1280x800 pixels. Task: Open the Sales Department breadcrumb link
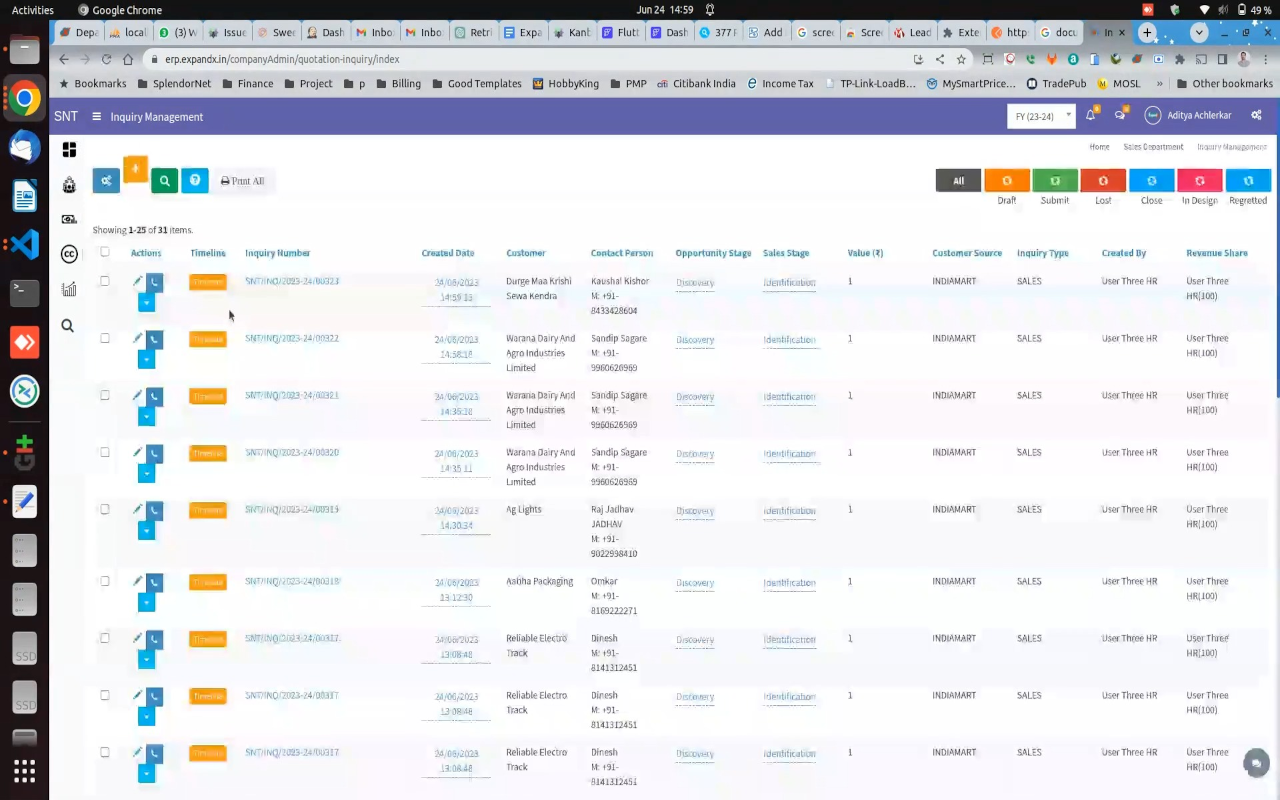[1153, 147]
